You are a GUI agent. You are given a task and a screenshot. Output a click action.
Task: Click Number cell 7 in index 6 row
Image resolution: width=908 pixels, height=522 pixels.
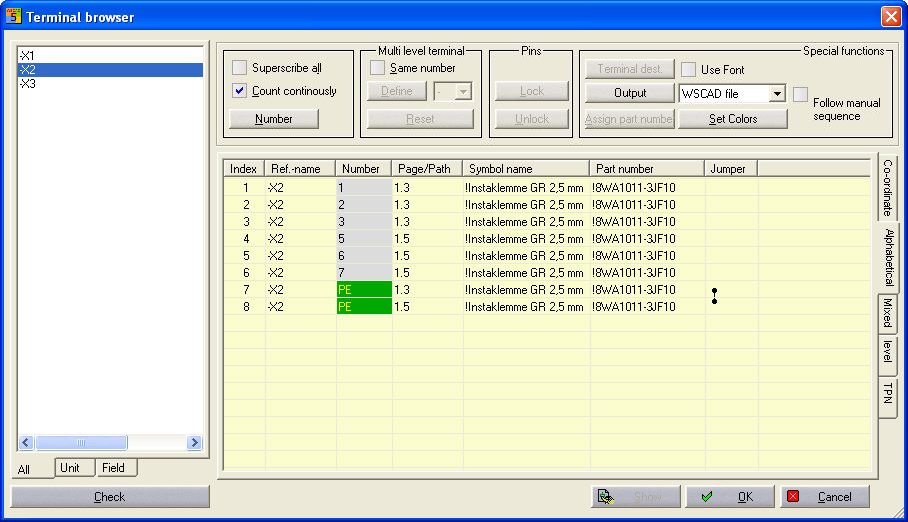coord(364,273)
